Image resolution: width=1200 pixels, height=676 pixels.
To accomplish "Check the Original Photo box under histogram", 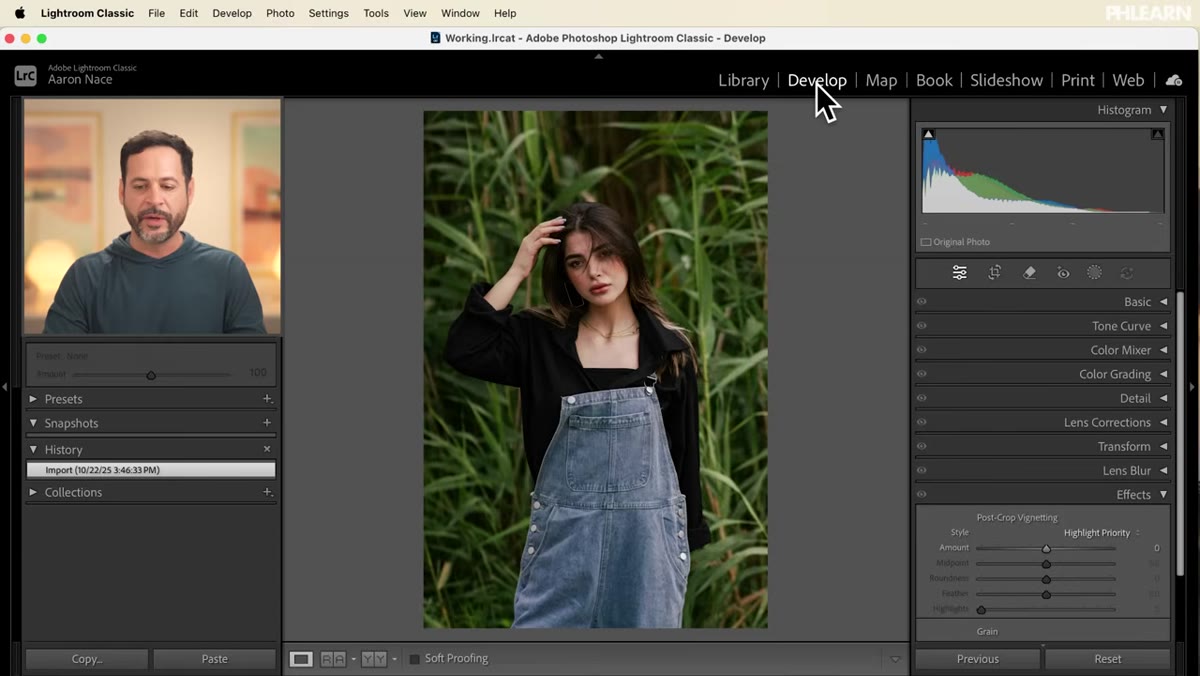I will (x=926, y=242).
